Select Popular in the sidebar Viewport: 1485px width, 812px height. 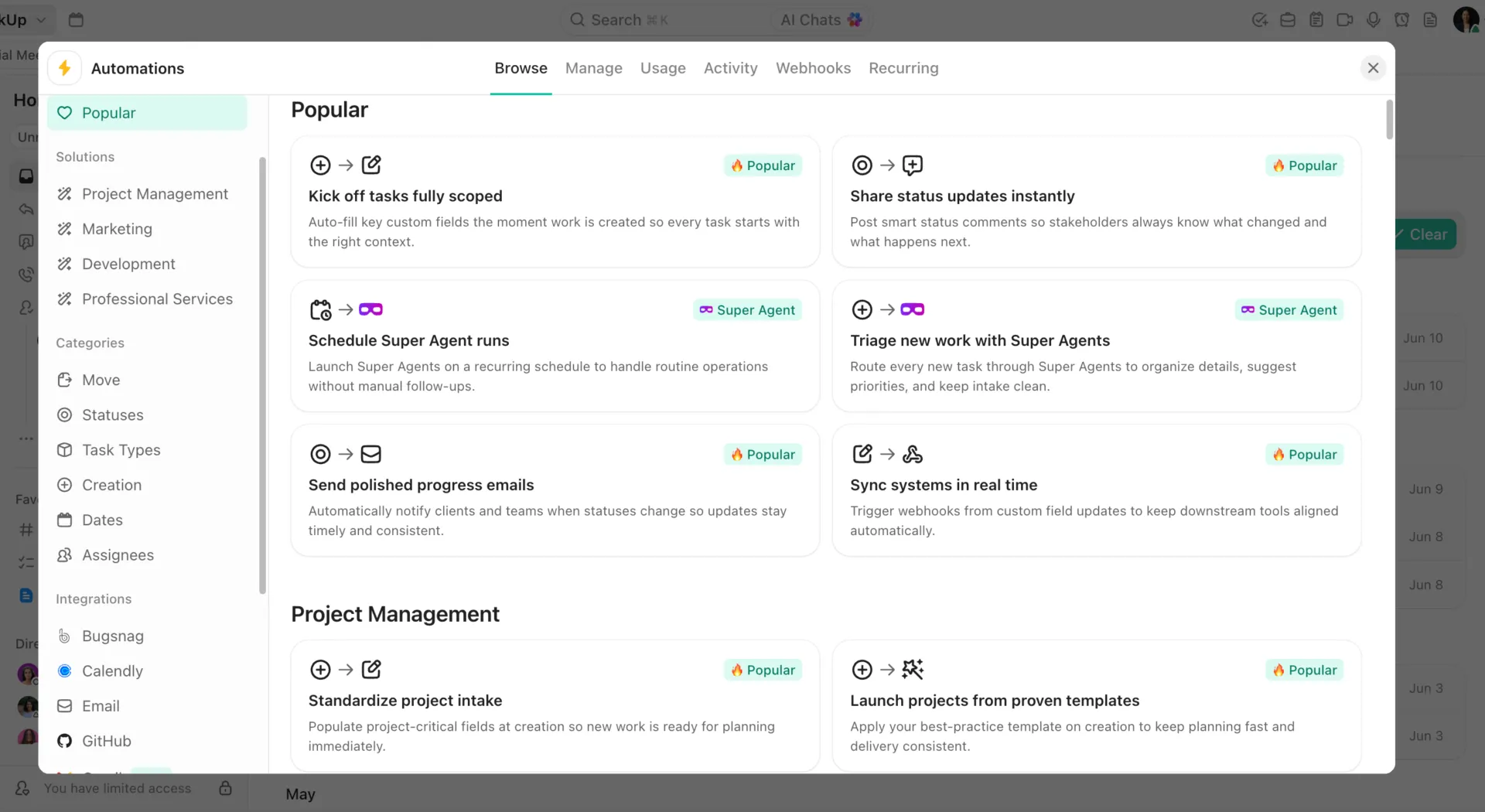(147, 113)
